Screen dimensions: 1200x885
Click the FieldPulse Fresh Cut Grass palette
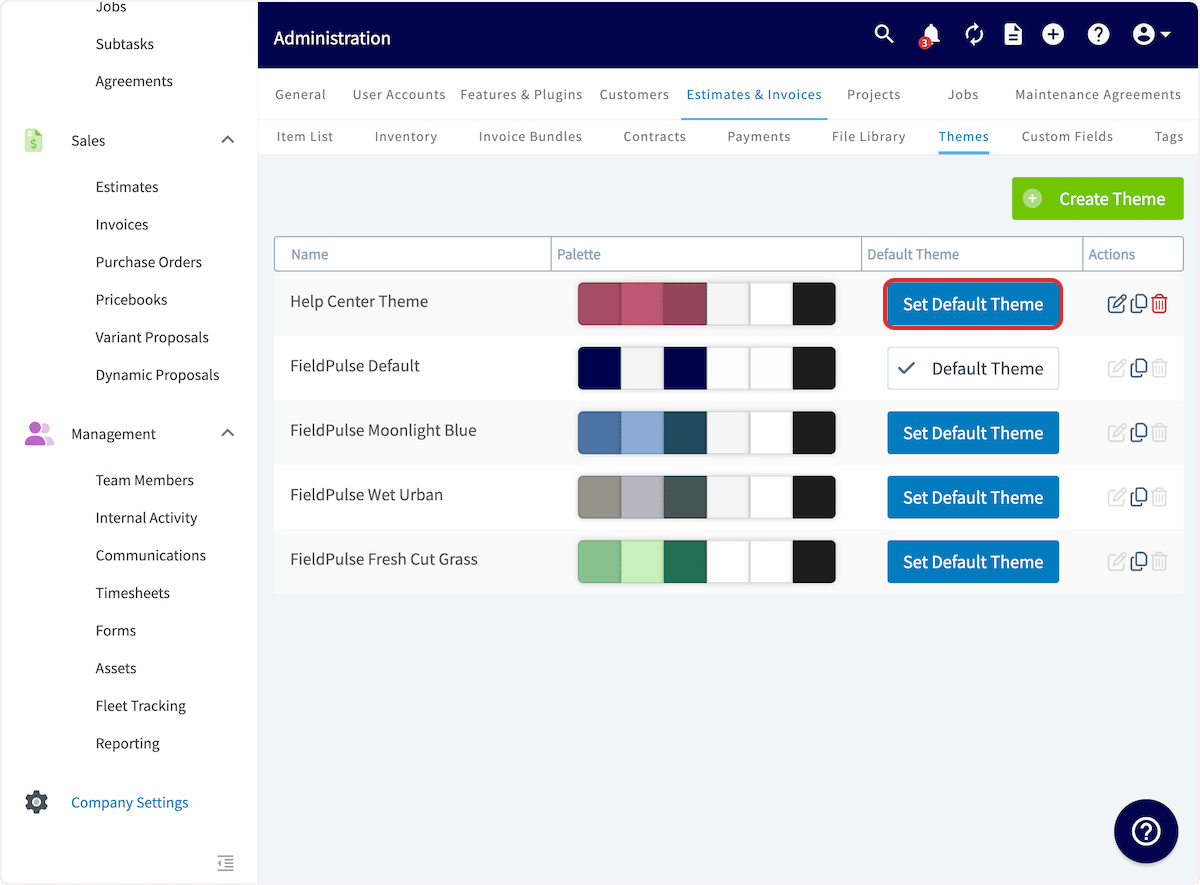pos(706,562)
